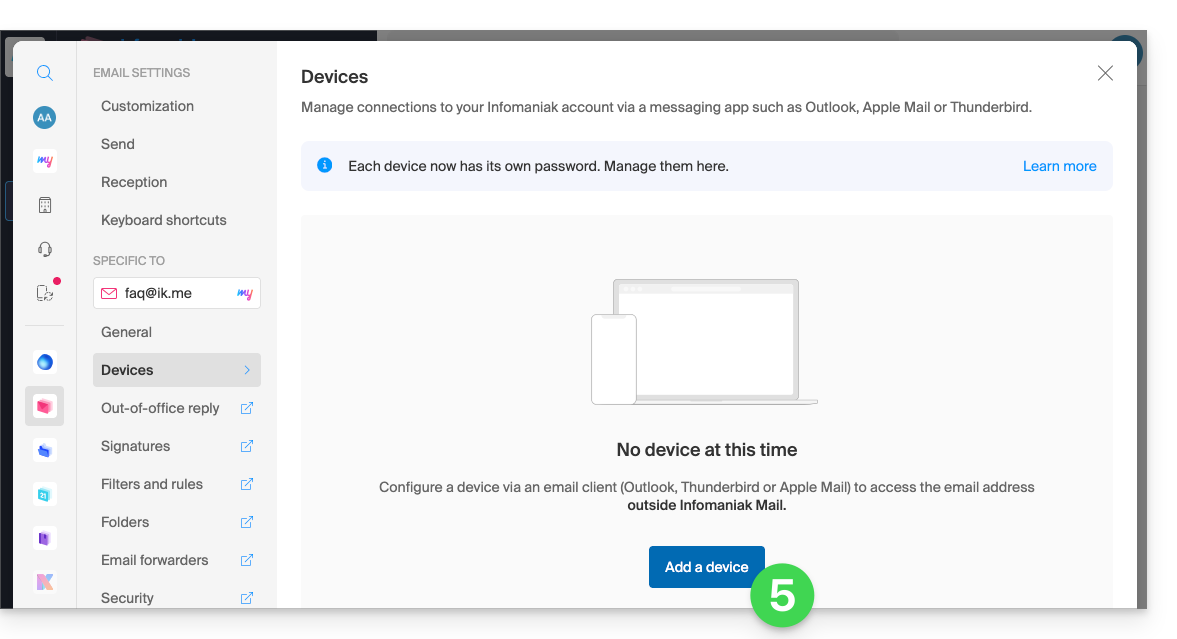The image size is (1177, 639).
Task: Click the 'SPECIFIC TO' section label
Action: (x=128, y=261)
